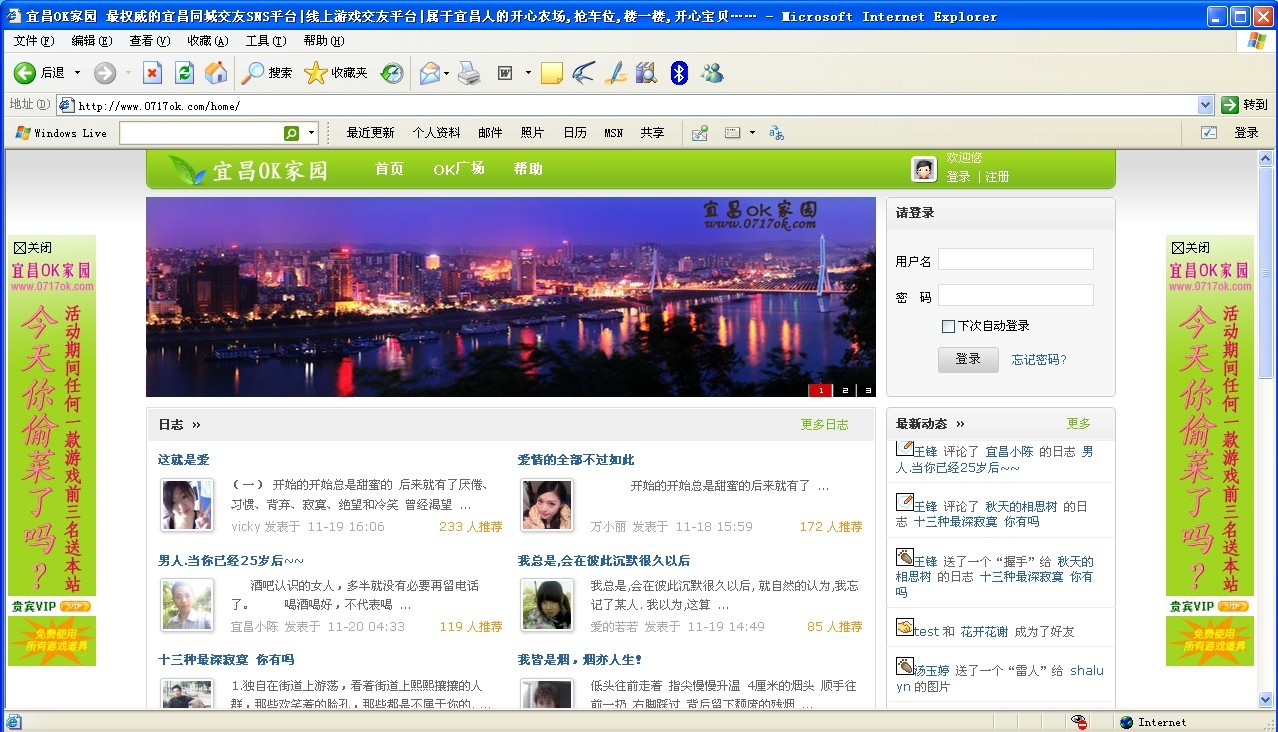Click the Bluetooth icon in toolbar
The width and height of the screenshot is (1278, 732).
point(679,73)
